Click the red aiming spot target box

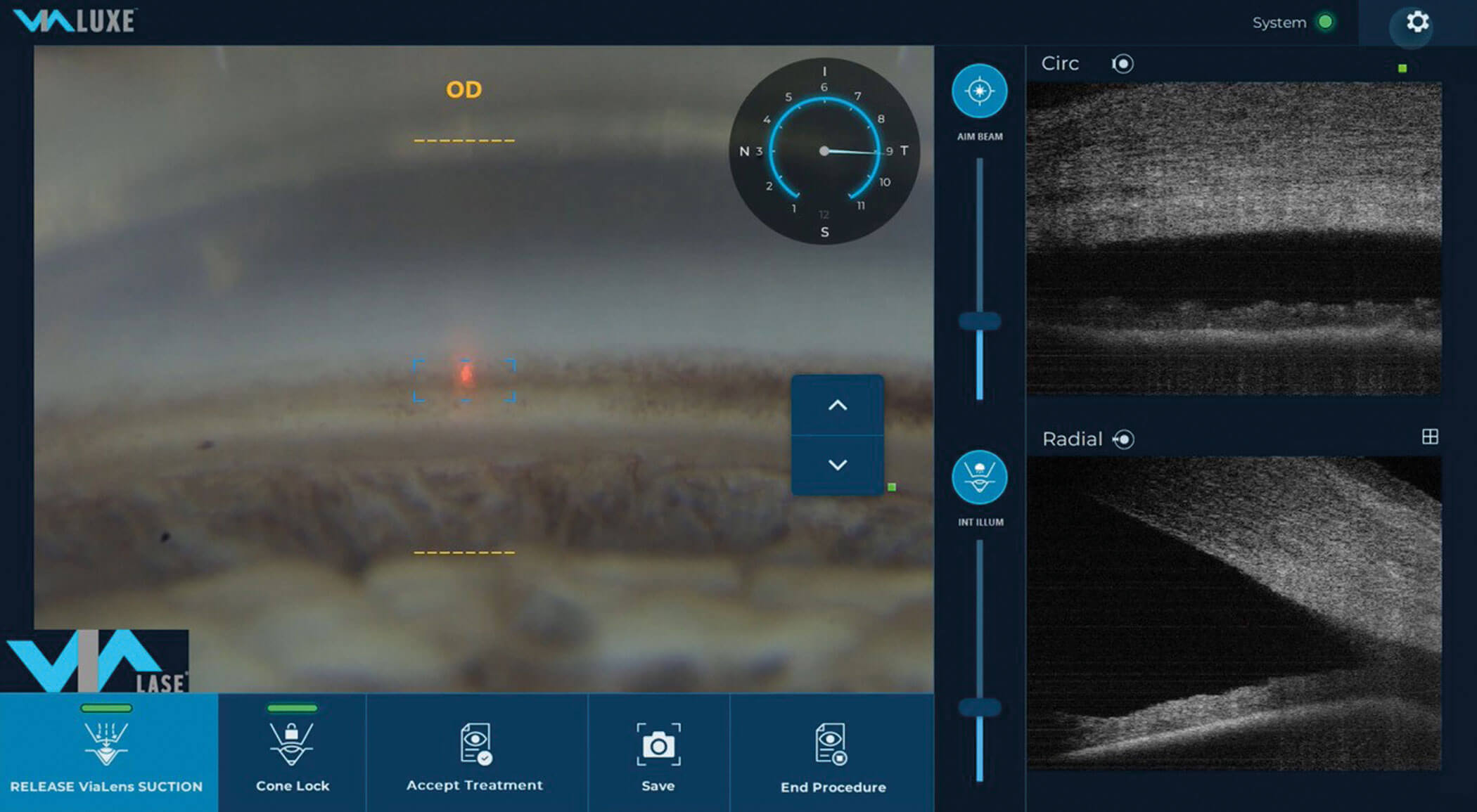[464, 380]
